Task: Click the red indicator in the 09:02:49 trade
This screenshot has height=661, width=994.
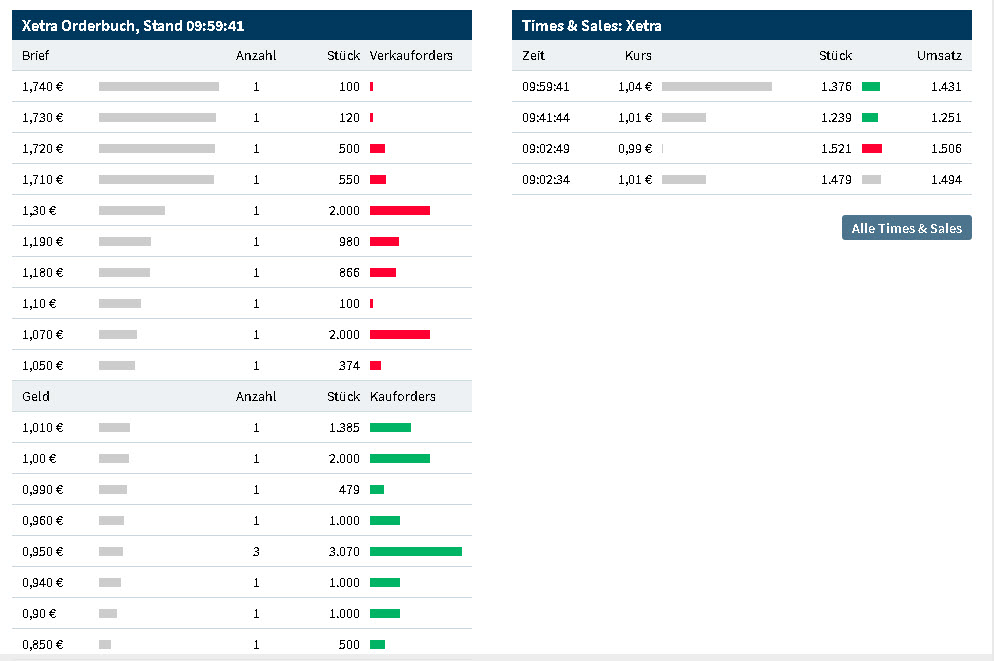Action: (x=871, y=149)
